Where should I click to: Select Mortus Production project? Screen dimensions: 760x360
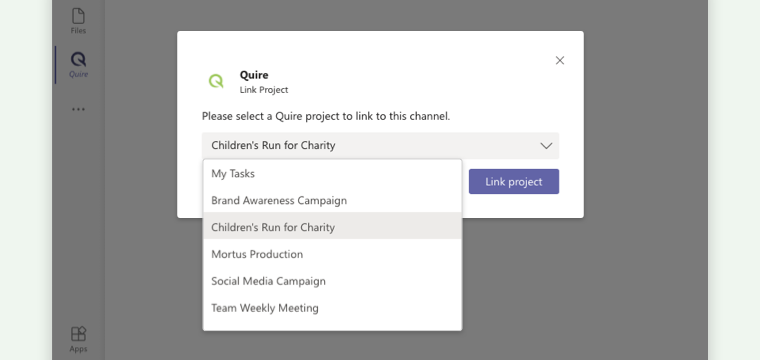[x=332, y=254]
